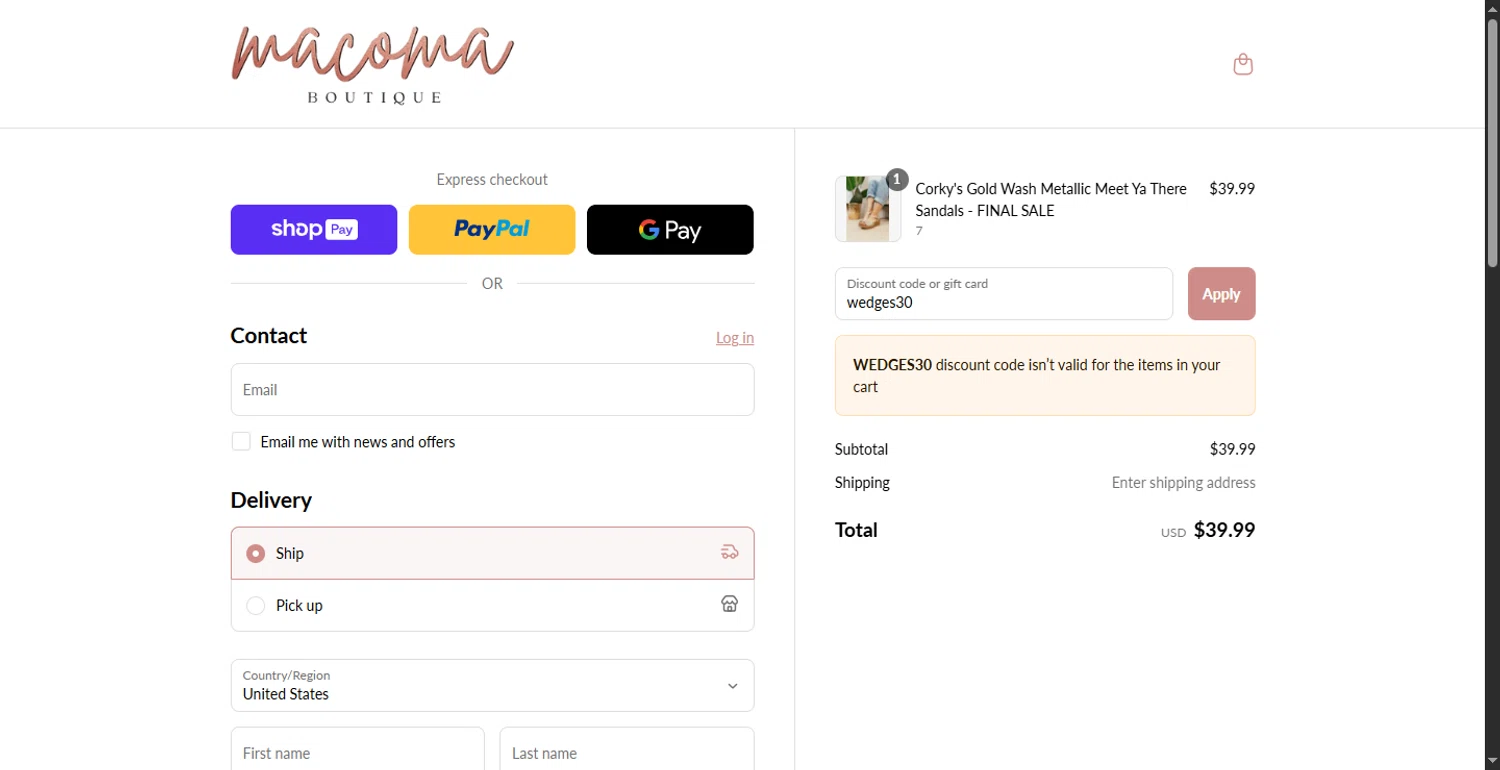Image resolution: width=1500 pixels, height=770 pixels.
Task: Focus the Email input field
Action: point(492,389)
